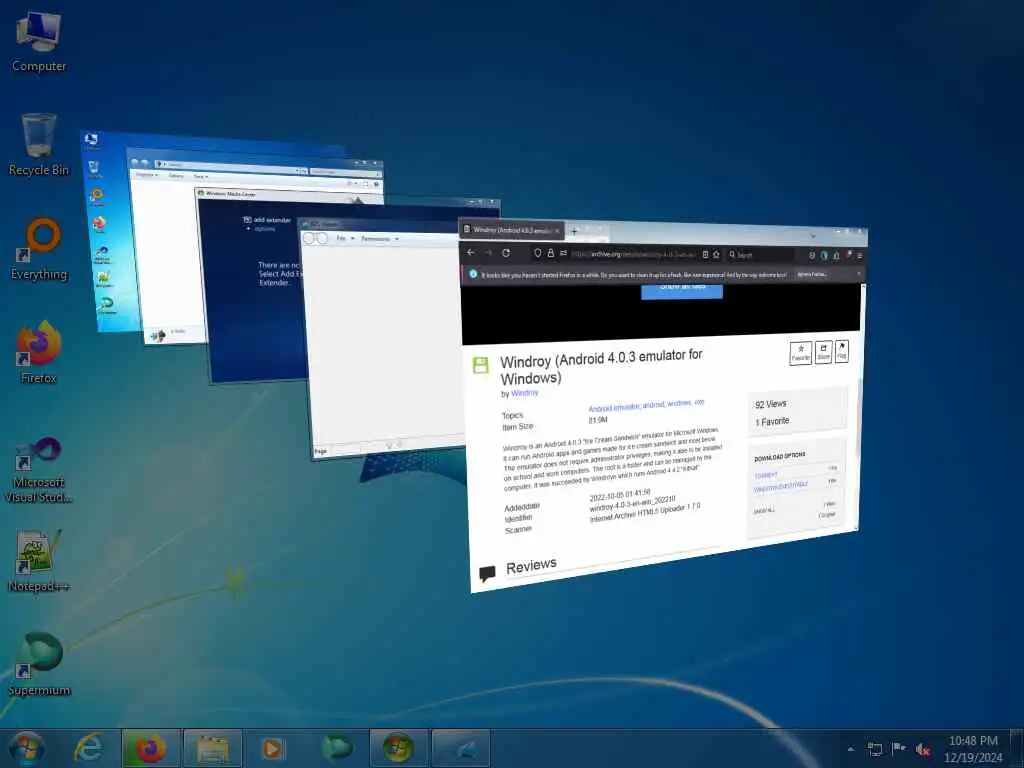Click the Show desktop strip beside the clock
Image resolution: width=1024 pixels, height=768 pixels.
[1017, 748]
